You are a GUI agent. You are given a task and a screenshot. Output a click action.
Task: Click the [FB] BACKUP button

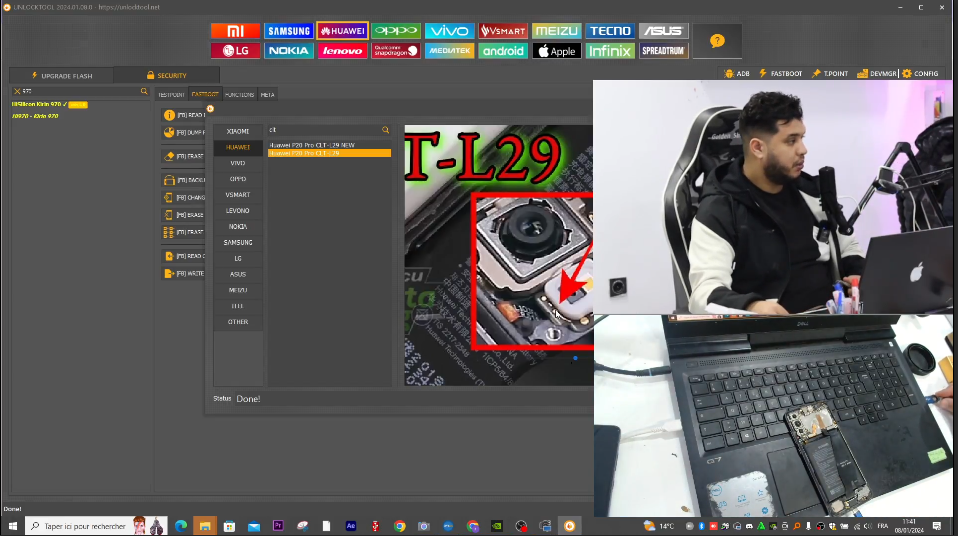click(183, 180)
